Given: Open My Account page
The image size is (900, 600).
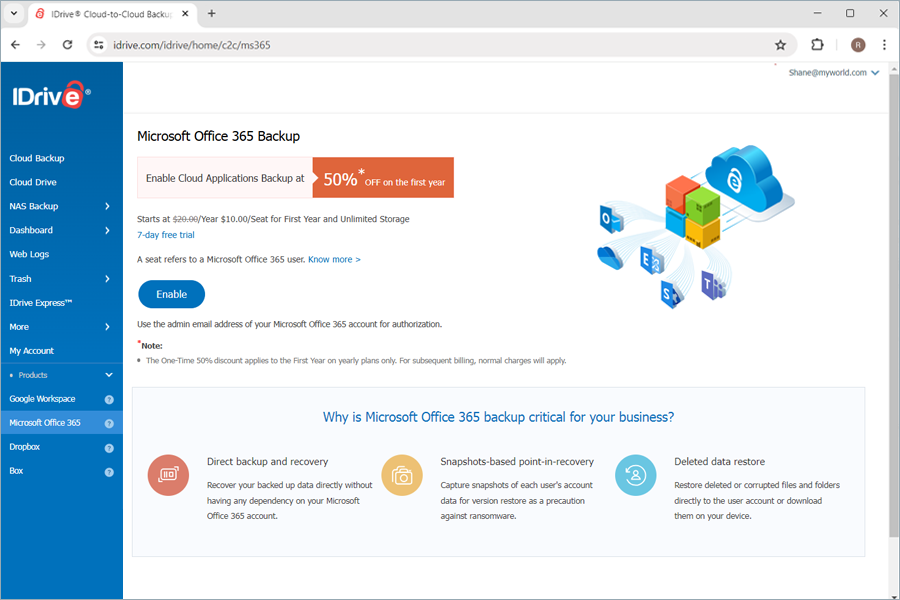Looking at the screenshot, I should 32,351.
